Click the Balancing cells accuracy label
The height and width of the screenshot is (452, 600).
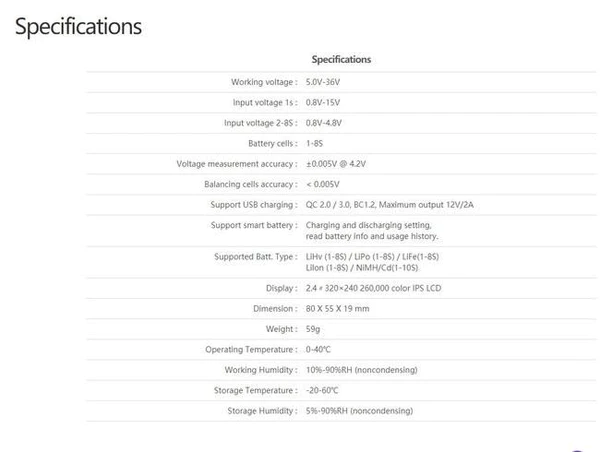tap(250, 184)
